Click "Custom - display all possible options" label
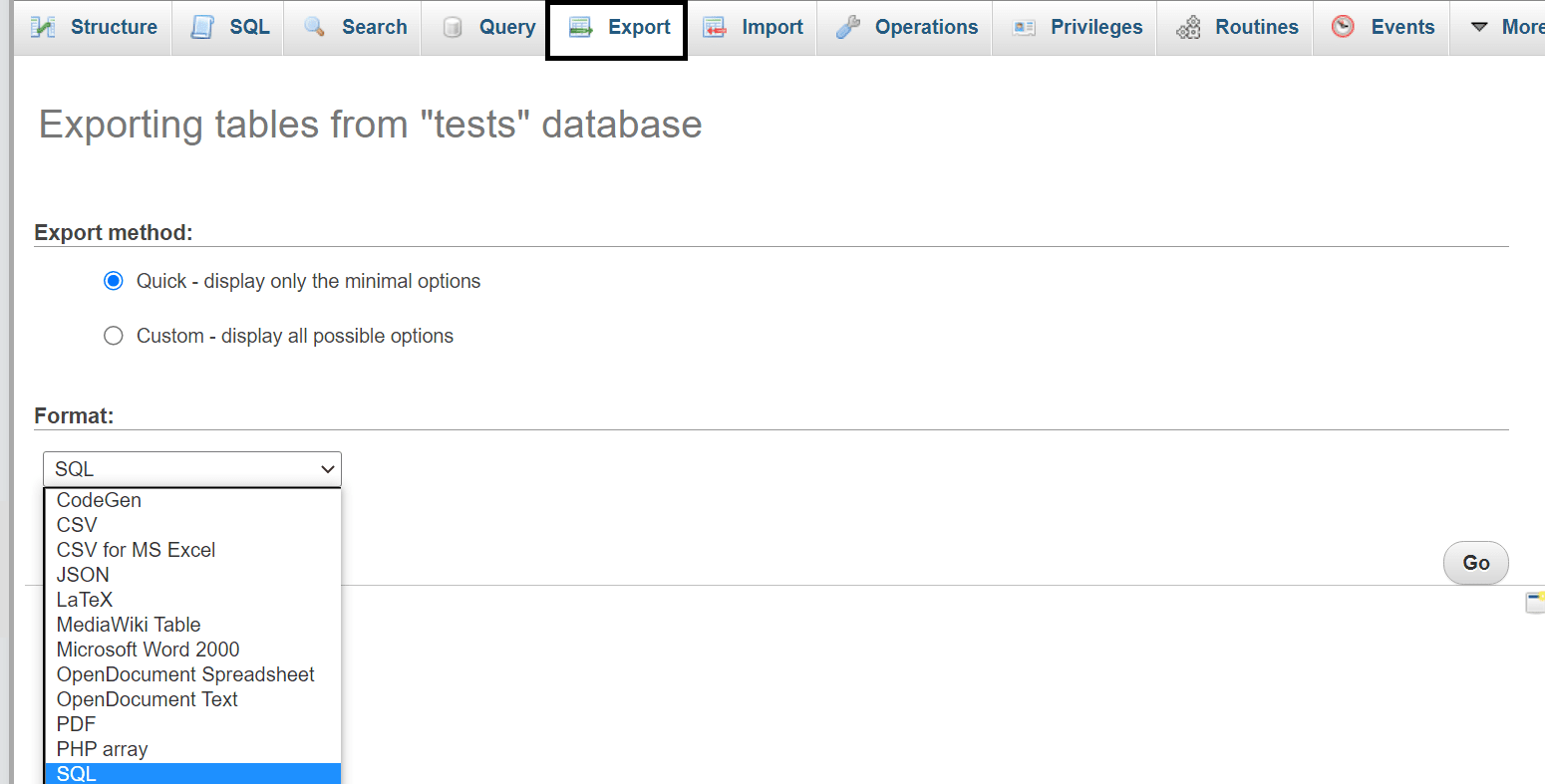Screen dimensions: 1545x784 (x=295, y=336)
